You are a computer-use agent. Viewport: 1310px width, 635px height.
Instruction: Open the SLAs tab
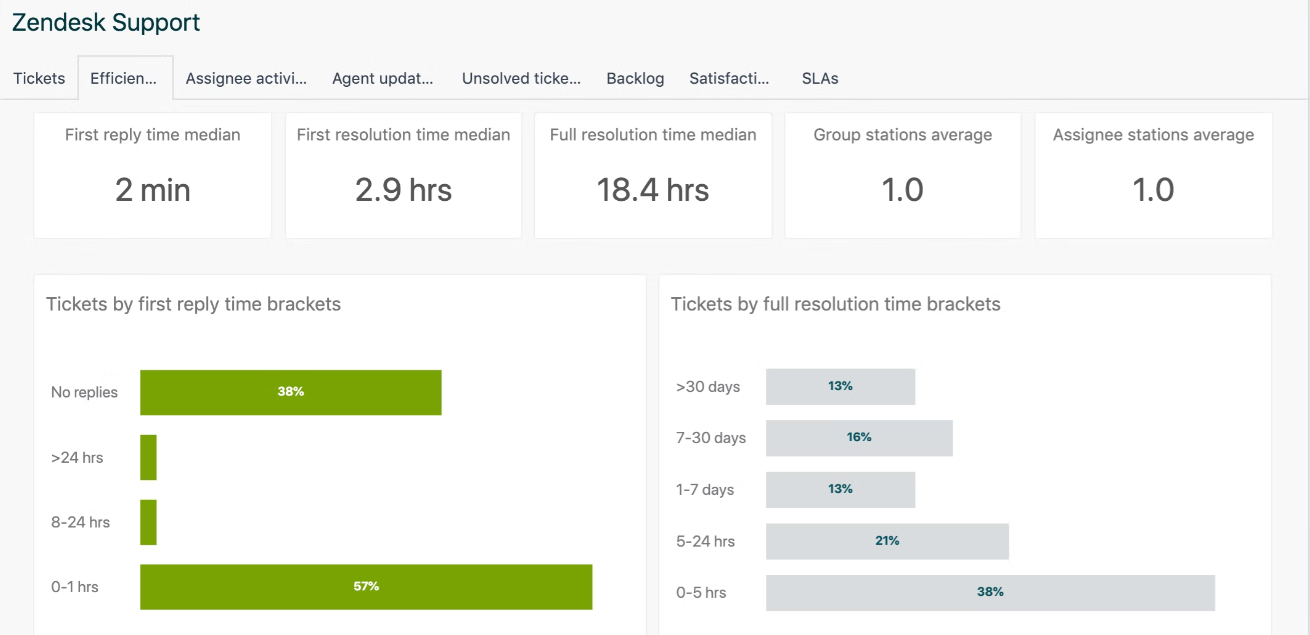click(820, 78)
